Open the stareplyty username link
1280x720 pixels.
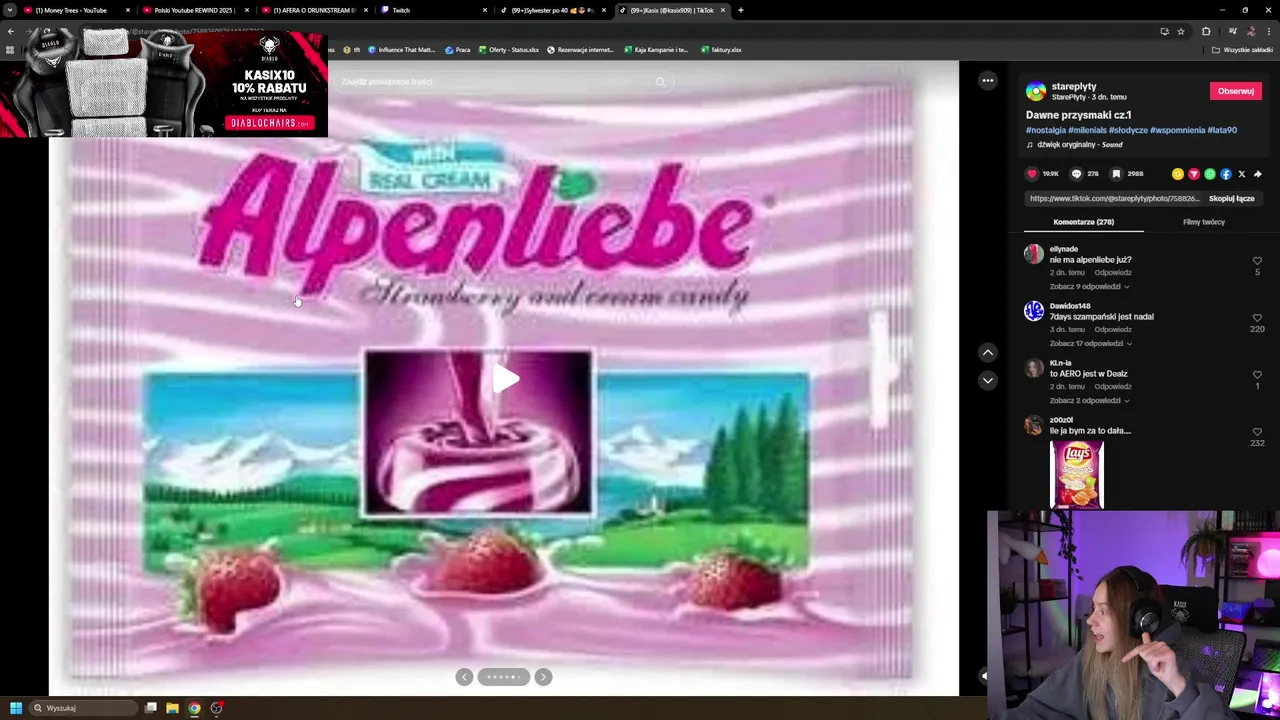(x=1073, y=87)
